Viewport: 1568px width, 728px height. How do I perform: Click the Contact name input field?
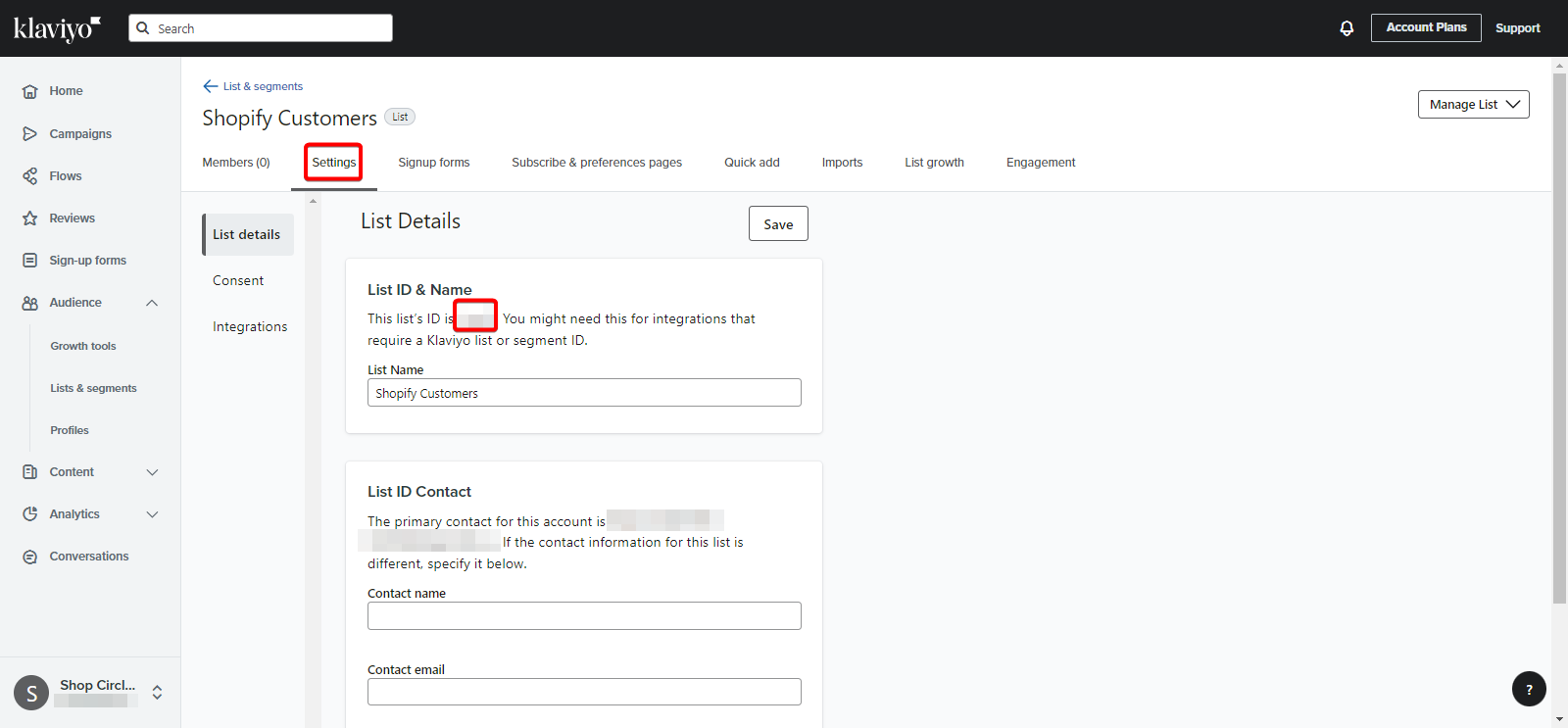coord(584,616)
